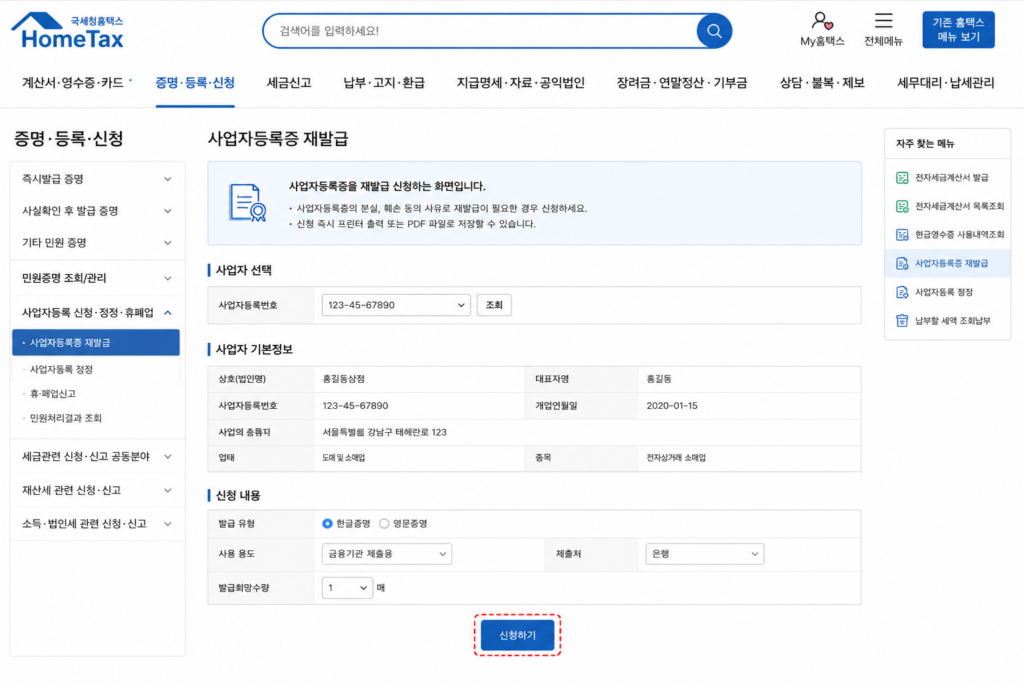Click 업태 value 도매 및 소매업

coord(344,458)
